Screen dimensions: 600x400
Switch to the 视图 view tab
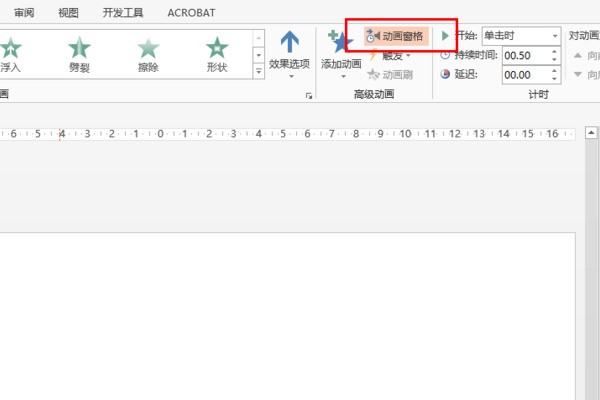pyautogui.click(x=68, y=12)
